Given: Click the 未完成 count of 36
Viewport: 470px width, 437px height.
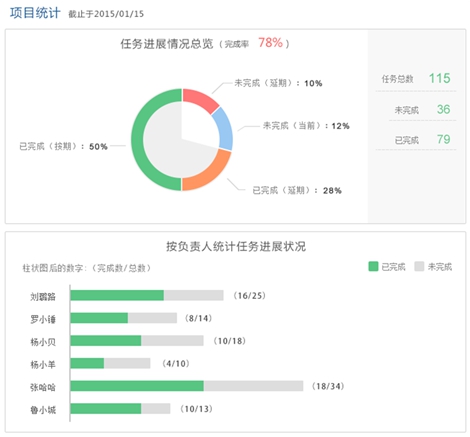Looking at the screenshot, I should pyautogui.click(x=443, y=109).
